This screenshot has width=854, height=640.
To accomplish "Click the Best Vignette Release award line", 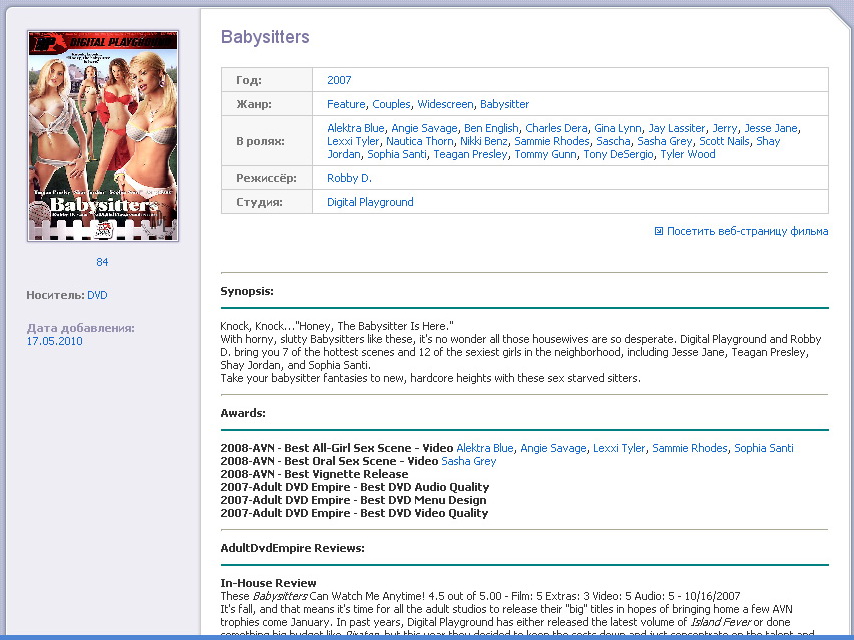I will point(314,474).
